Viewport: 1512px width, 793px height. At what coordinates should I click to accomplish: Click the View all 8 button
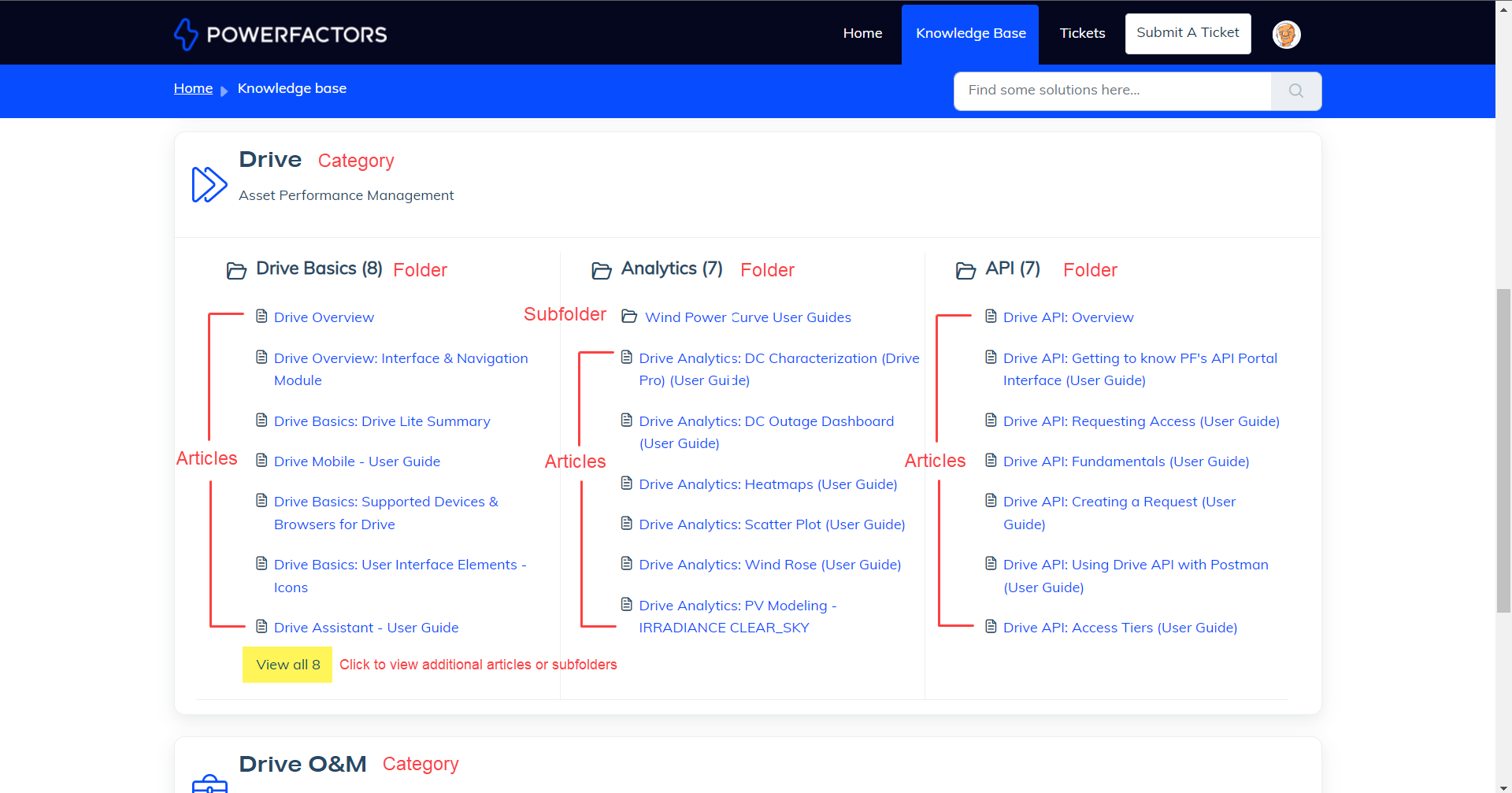tap(287, 665)
